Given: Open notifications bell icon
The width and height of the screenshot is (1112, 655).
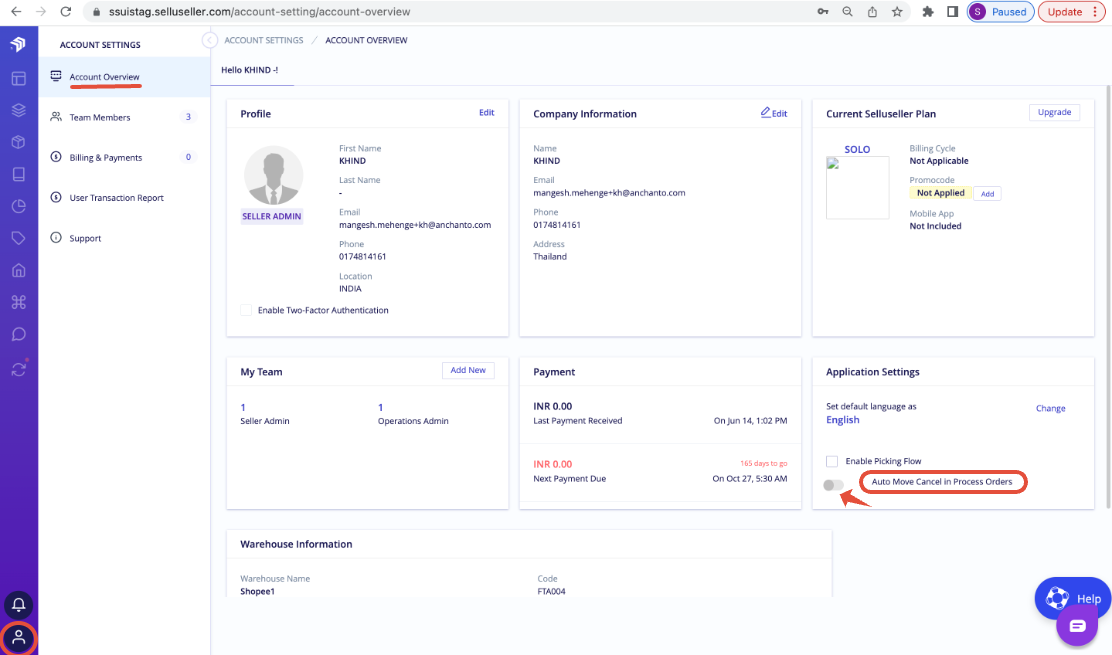Looking at the screenshot, I should coord(18,605).
